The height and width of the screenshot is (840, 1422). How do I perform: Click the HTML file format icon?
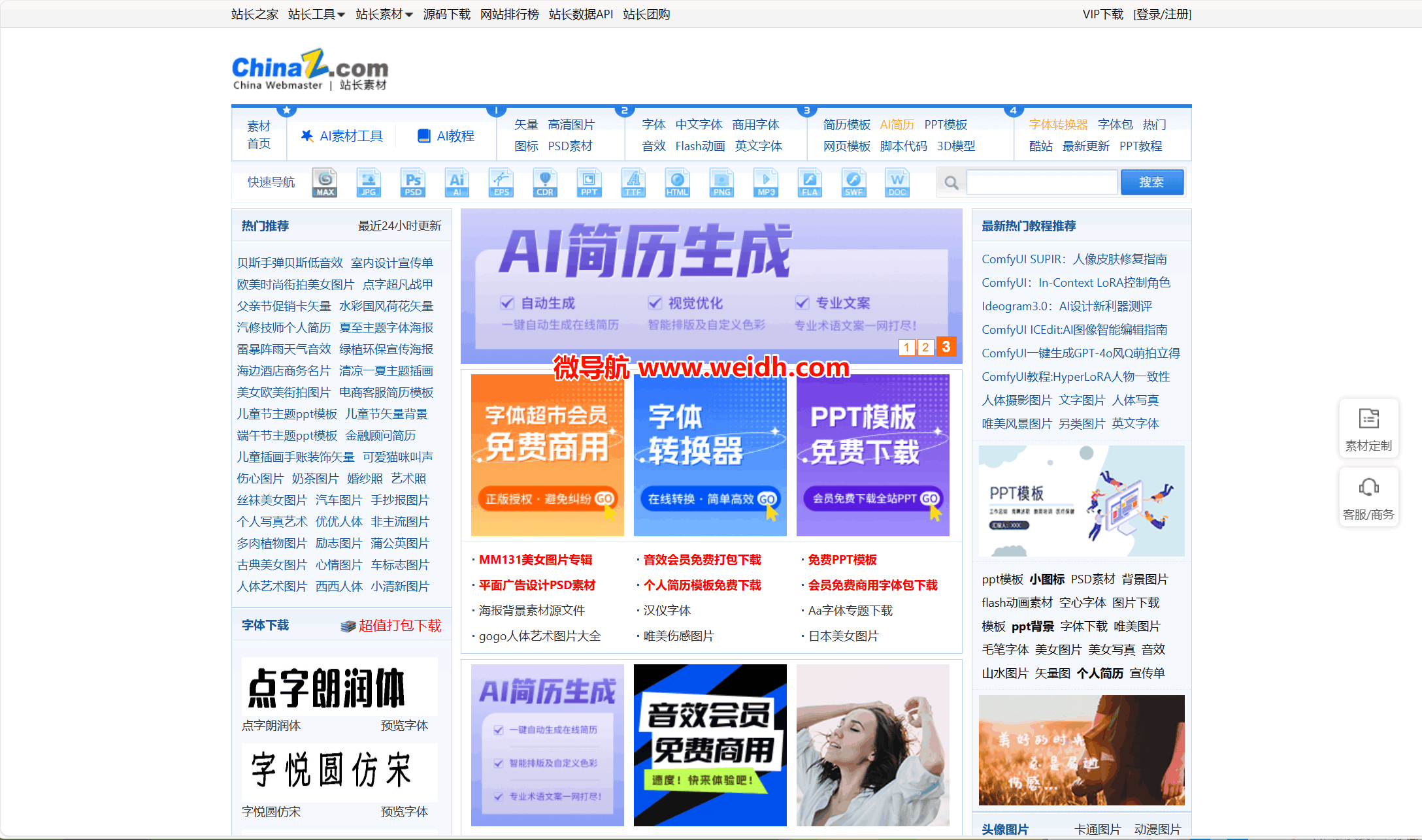click(677, 182)
